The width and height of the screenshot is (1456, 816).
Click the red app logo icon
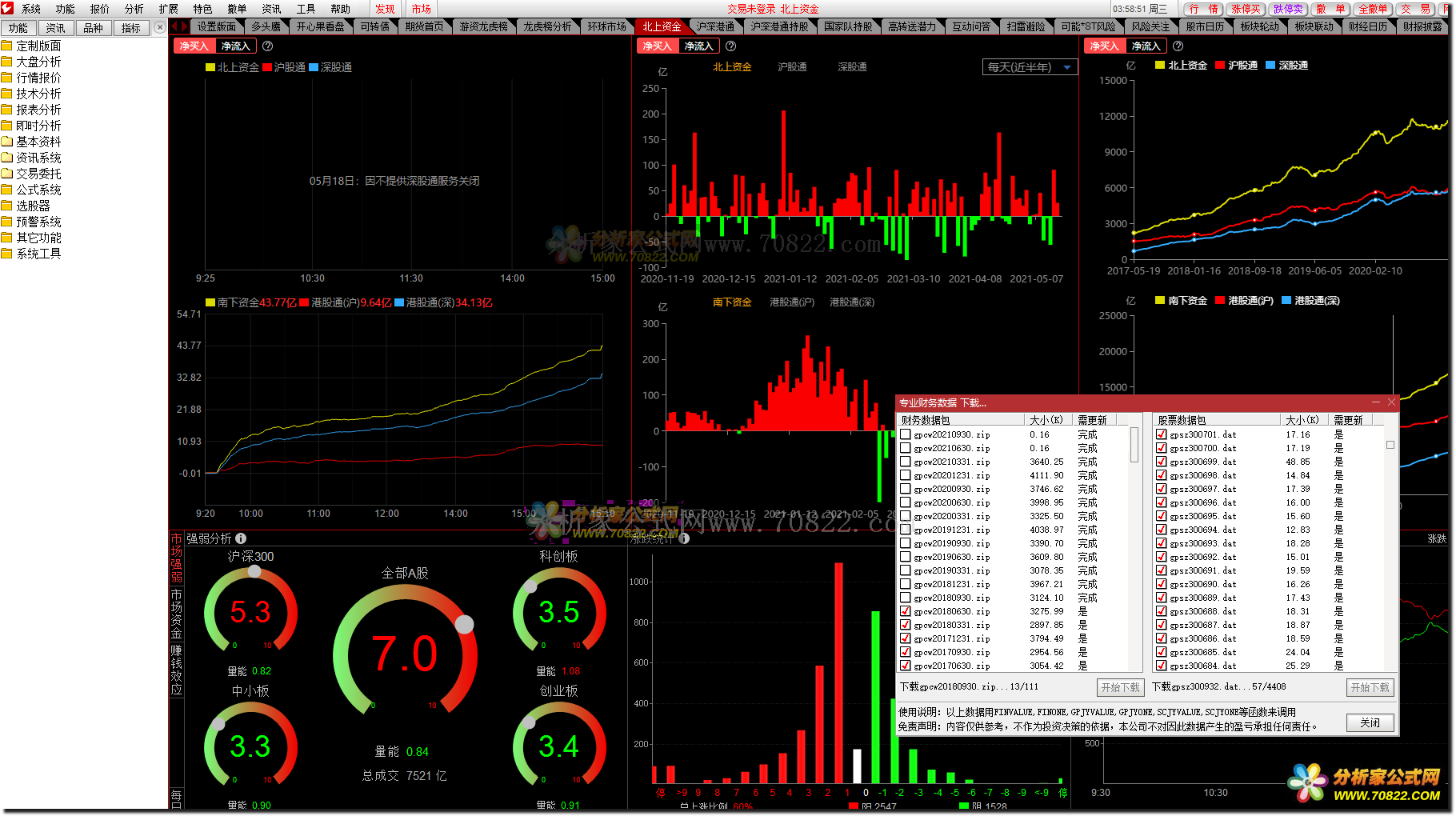click(x=8, y=8)
